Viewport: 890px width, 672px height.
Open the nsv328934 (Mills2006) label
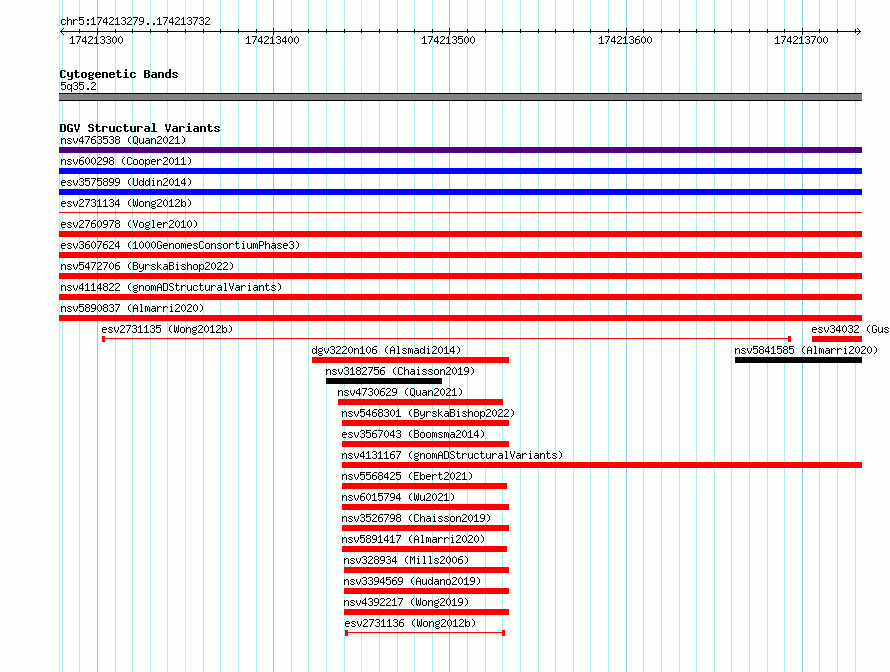[x=406, y=560]
